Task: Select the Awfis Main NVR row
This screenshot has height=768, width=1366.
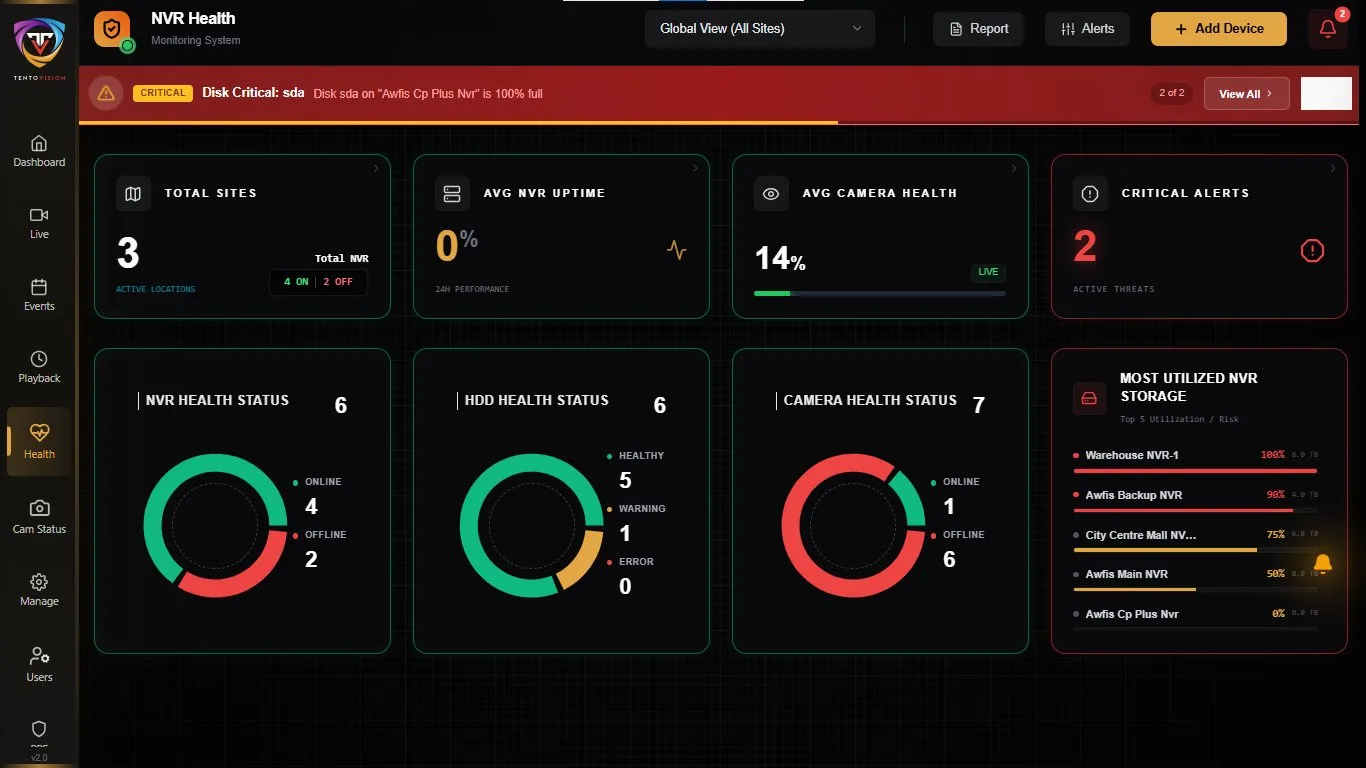Action: [x=1195, y=579]
